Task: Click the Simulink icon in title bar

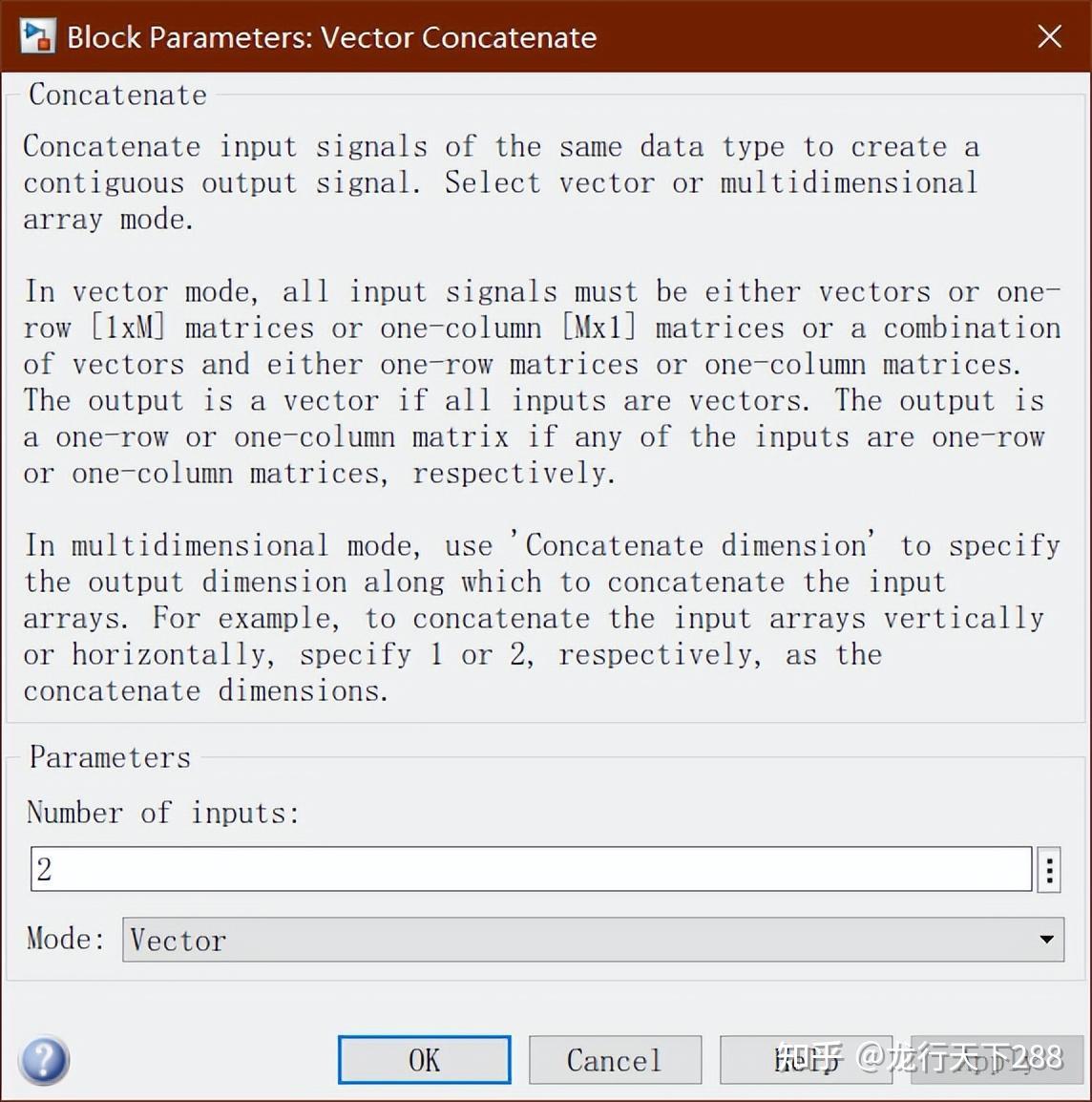Action: point(38,36)
